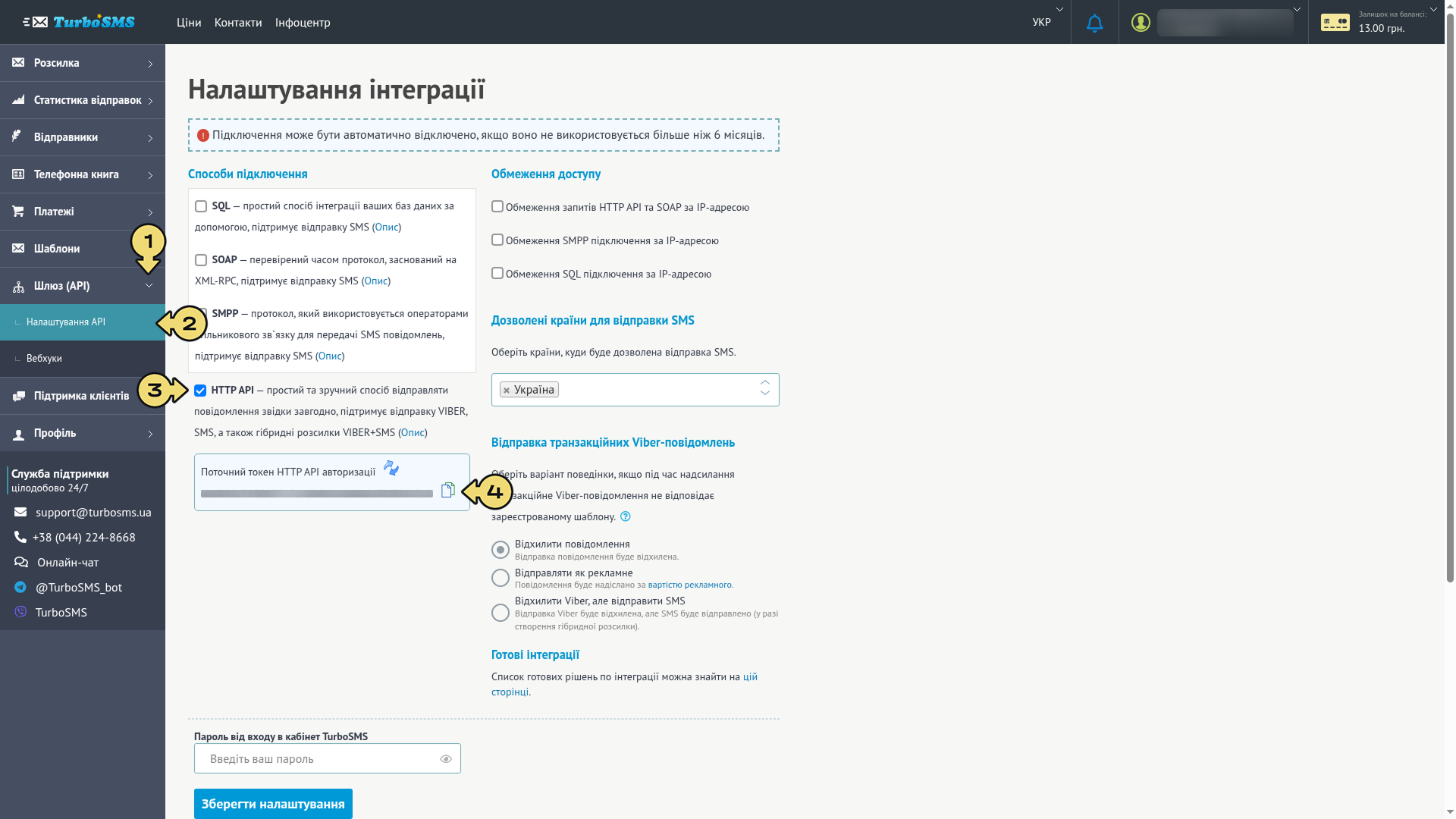The width and height of the screenshot is (1456, 819).
Task: Toggle HTTP API and SOAP IP restriction
Action: click(497, 206)
